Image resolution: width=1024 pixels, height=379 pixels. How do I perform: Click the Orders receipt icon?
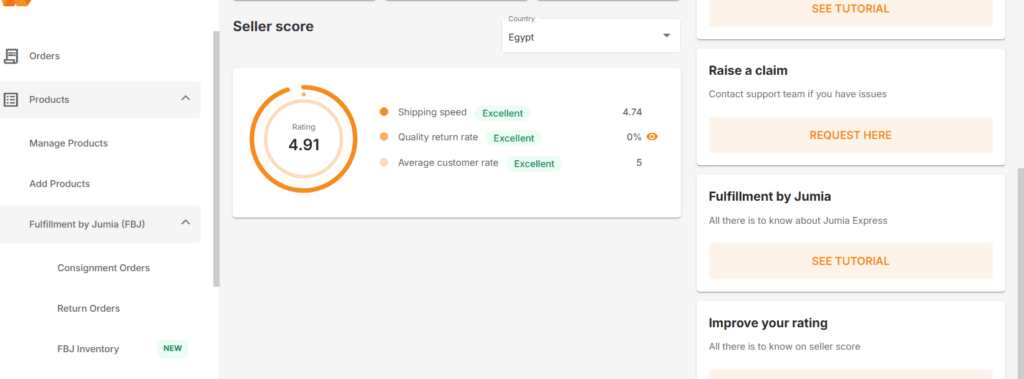[x=10, y=56]
